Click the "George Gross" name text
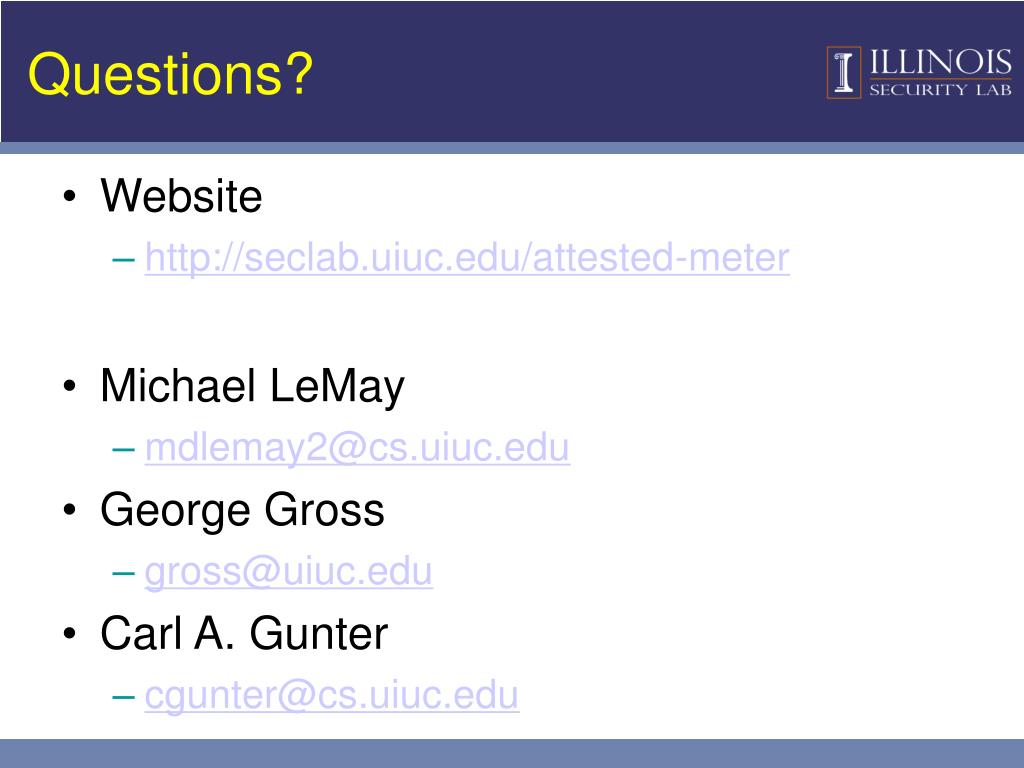Image resolution: width=1024 pixels, height=768 pixels. (242, 511)
